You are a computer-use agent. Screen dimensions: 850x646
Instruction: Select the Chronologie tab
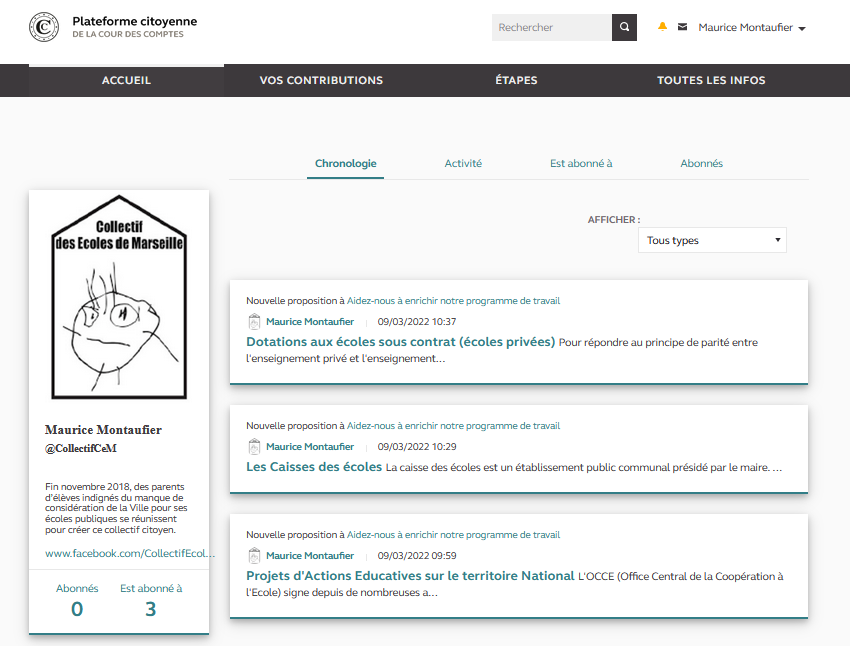pyautogui.click(x=345, y=163)
